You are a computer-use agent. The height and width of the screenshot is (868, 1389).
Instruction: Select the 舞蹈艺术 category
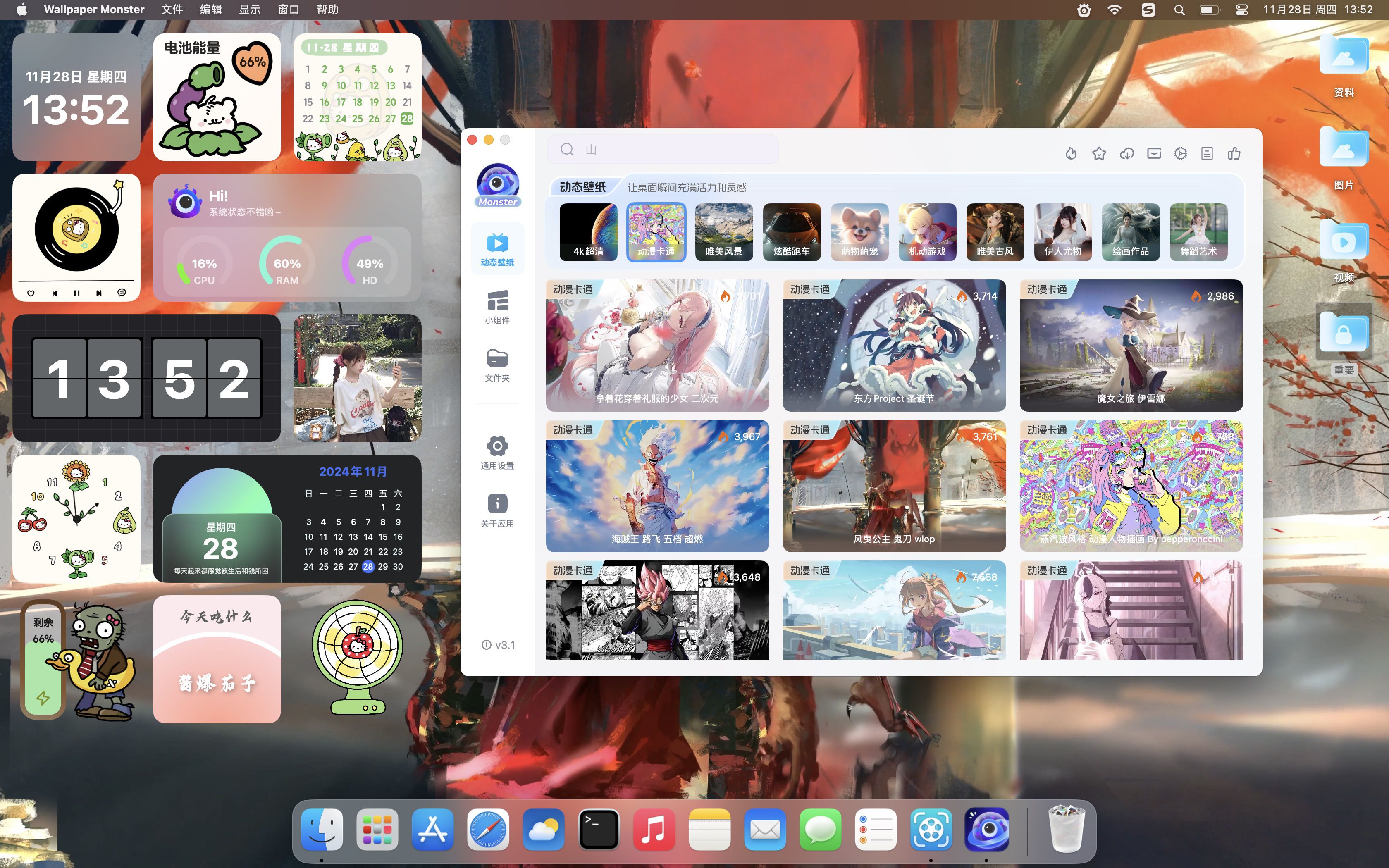coord(1198,232)
